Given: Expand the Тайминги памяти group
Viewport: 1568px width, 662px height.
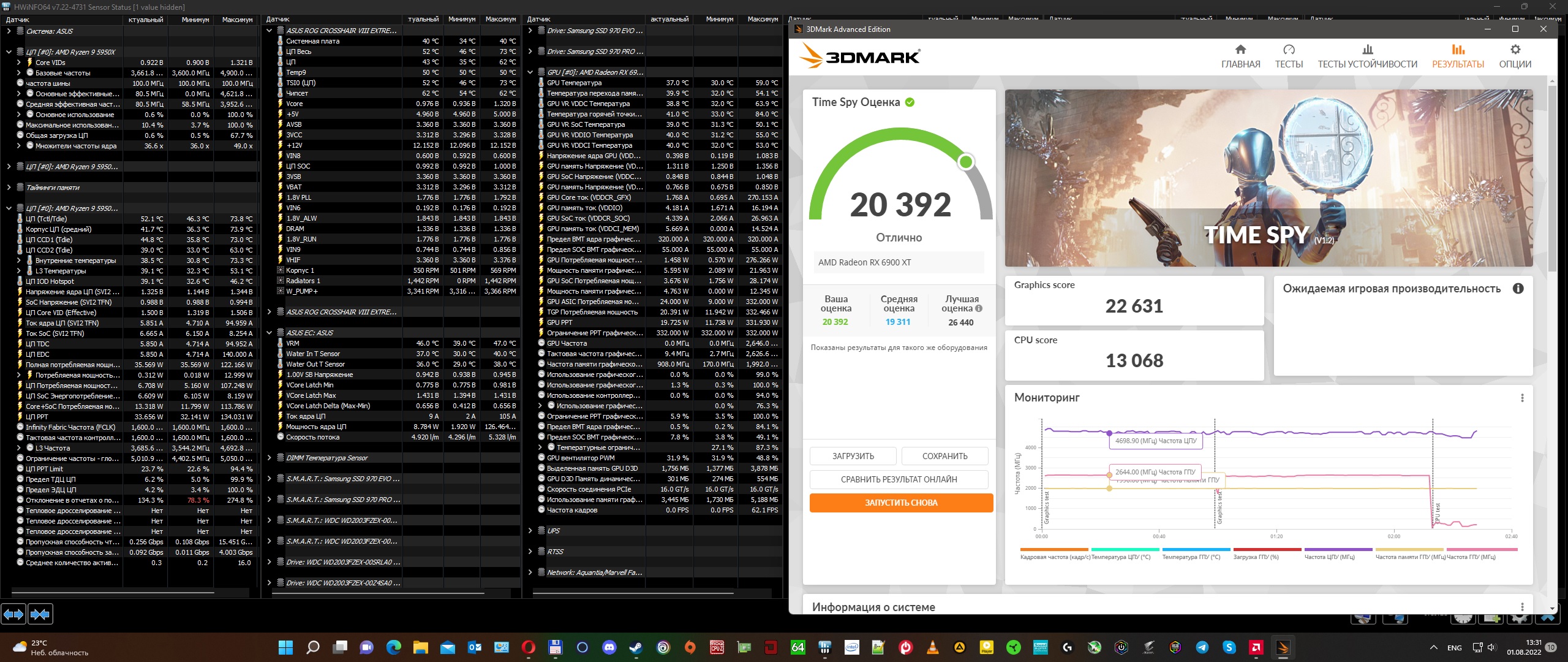Looking at the screenshot, I should point(9,188).
